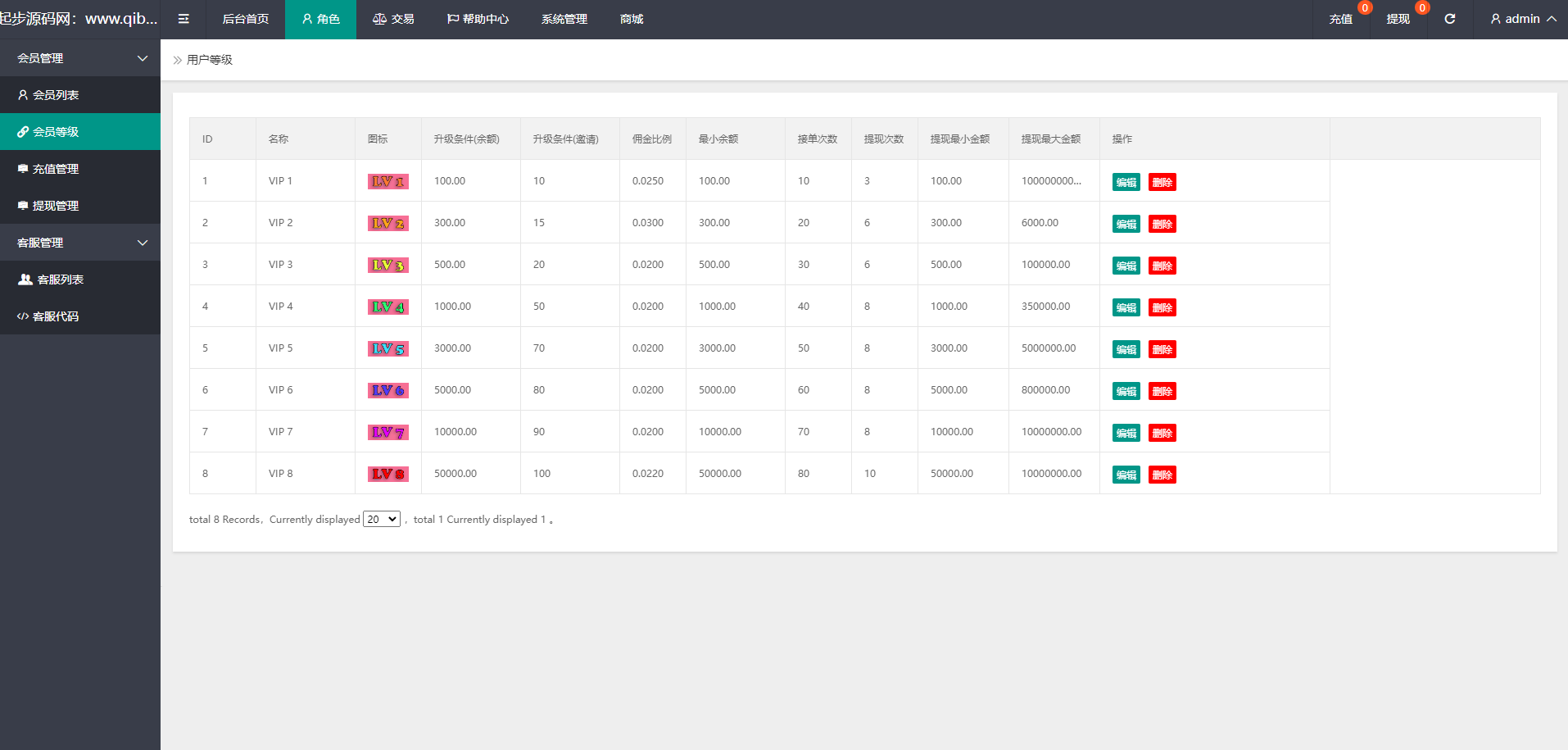Switch to the 交易 top tab
1568x750 pixels.
(x=393, y=19)
